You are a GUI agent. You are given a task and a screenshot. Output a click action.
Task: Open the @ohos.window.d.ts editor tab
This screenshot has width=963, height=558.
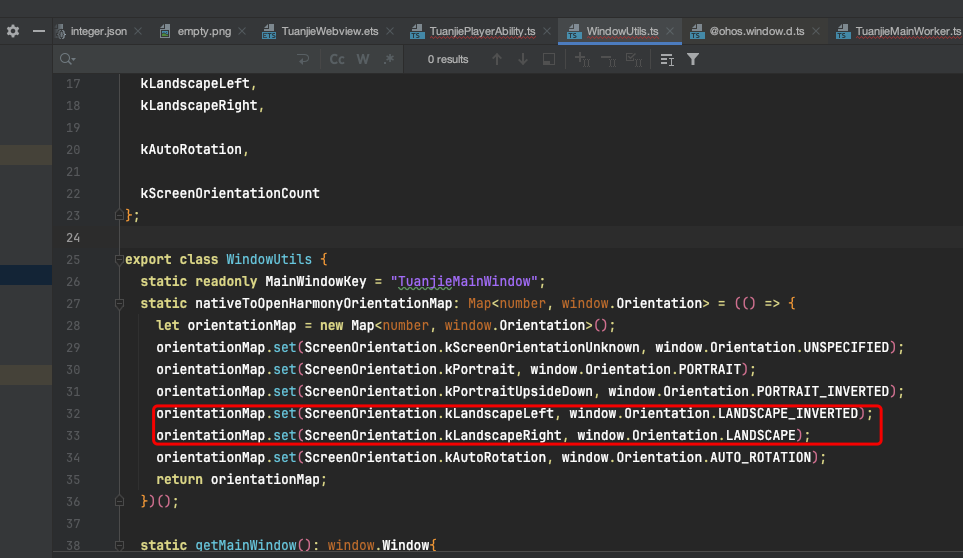(756, 31)
